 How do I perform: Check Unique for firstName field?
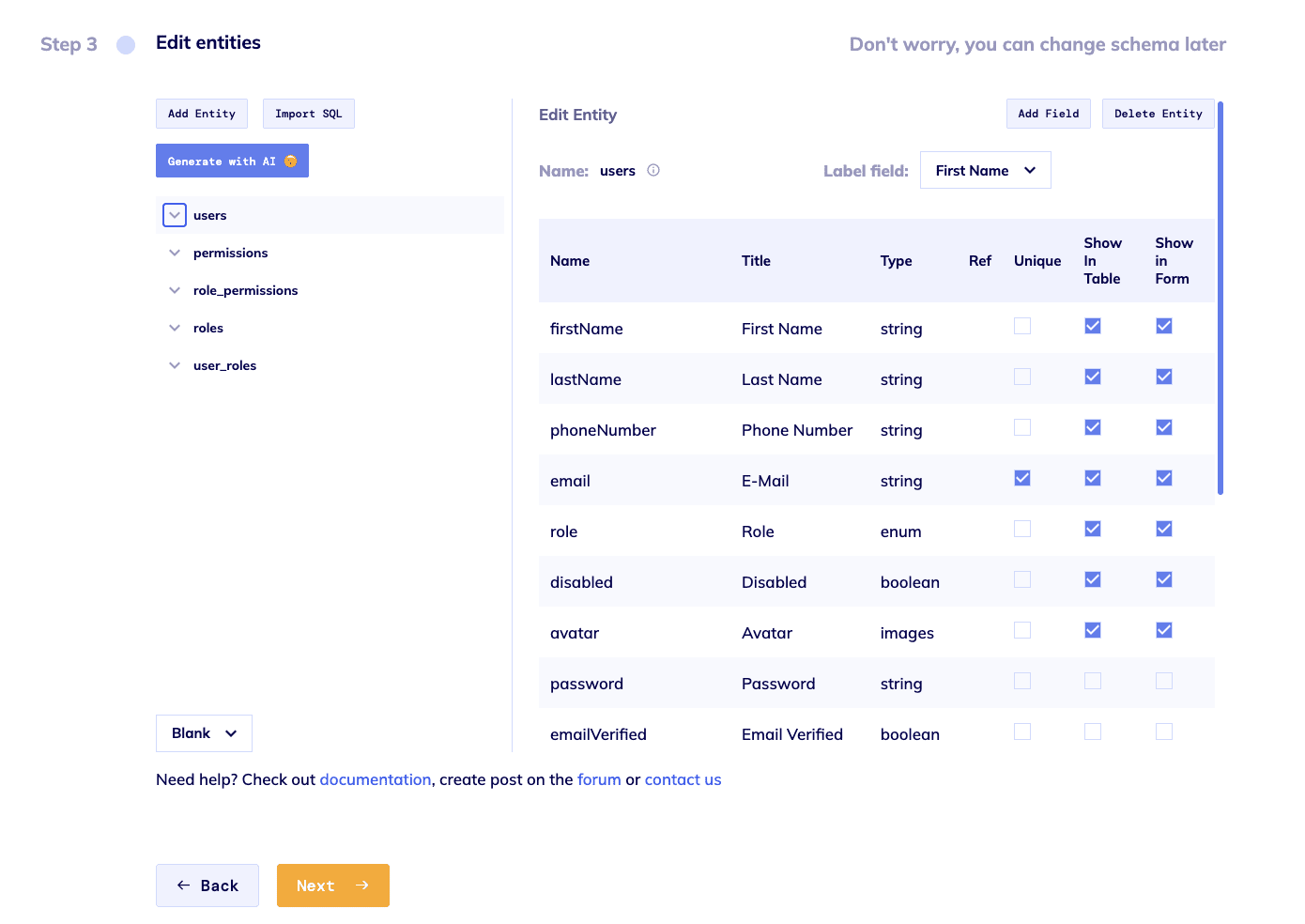tap(1022, 326)
